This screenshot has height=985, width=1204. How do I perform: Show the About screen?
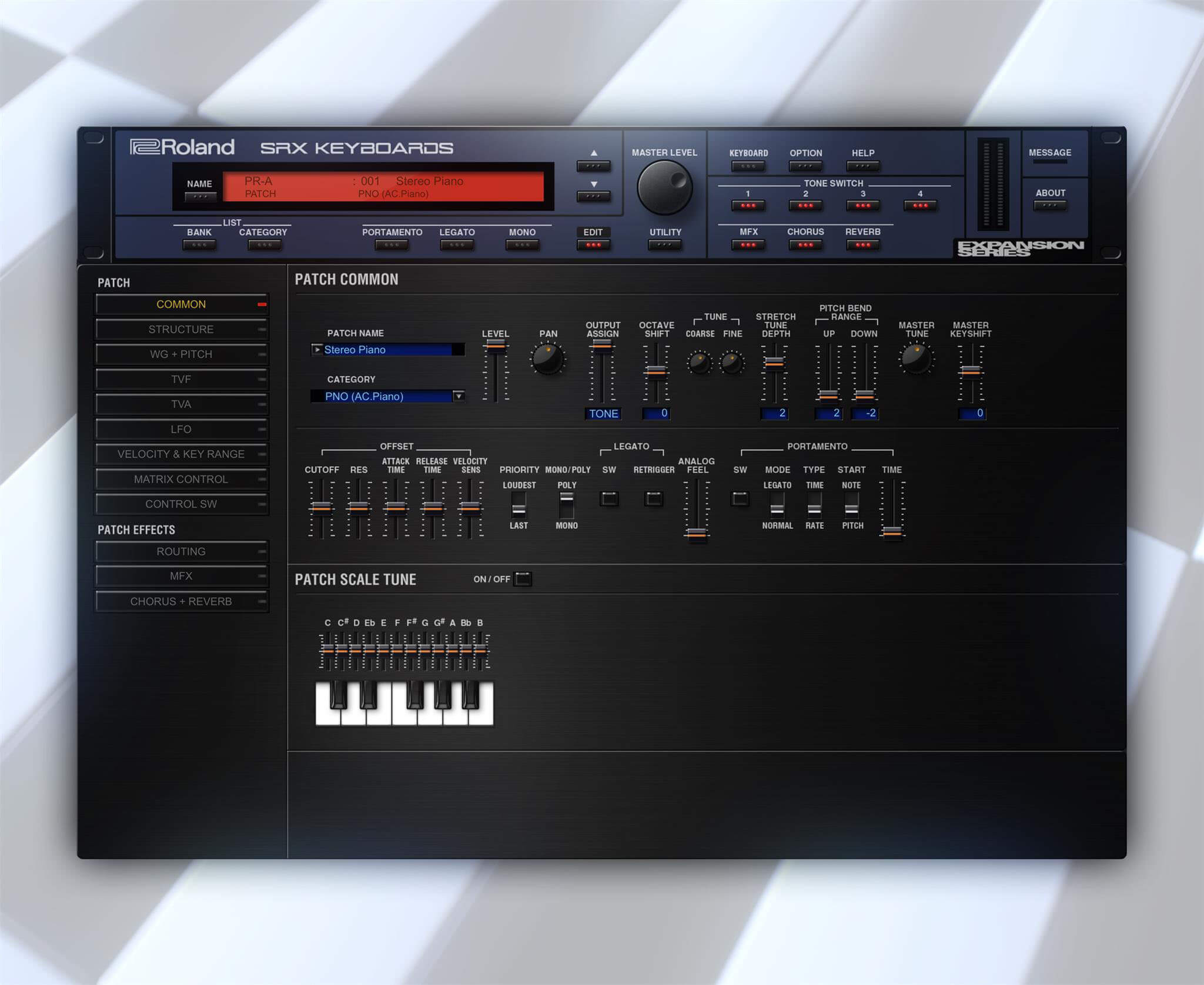click(1050, 205)
